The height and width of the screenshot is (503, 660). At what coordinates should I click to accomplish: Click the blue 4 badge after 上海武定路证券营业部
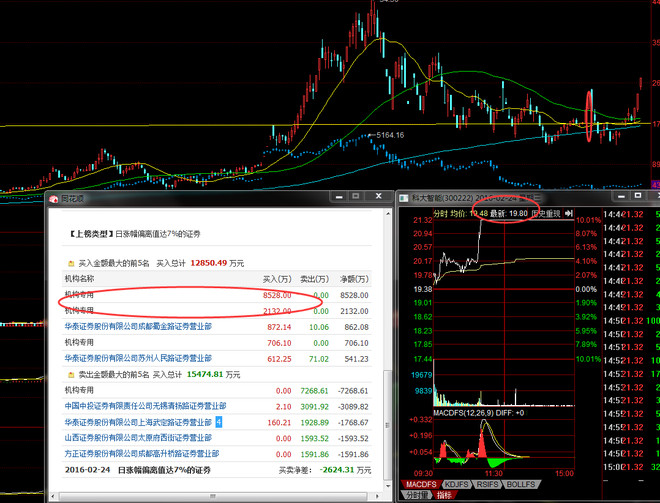coord(218,422)
